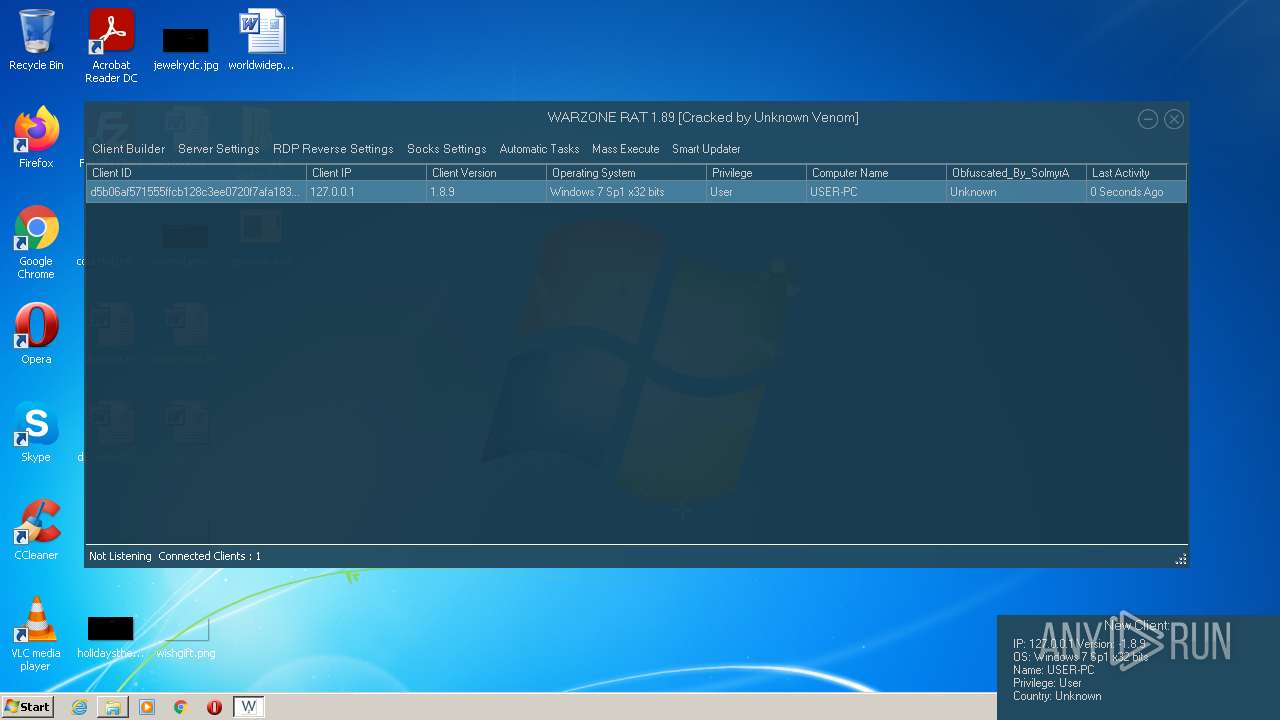This screenshot has height=720, width=1280.
Task: Select the worldwidep... Word document icon
Action: (x=261, y=40)
